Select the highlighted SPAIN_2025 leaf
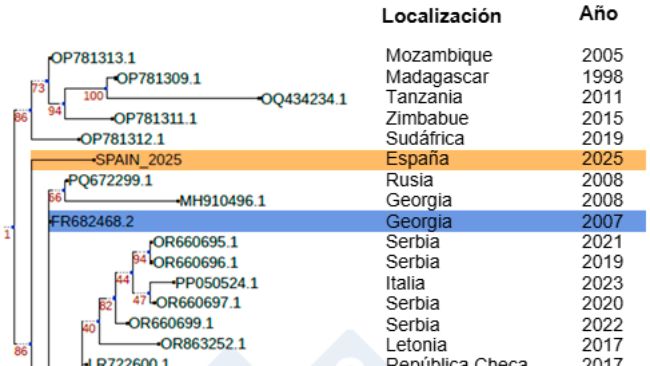This screenshot has width=650, height=366. pos(138,160)
